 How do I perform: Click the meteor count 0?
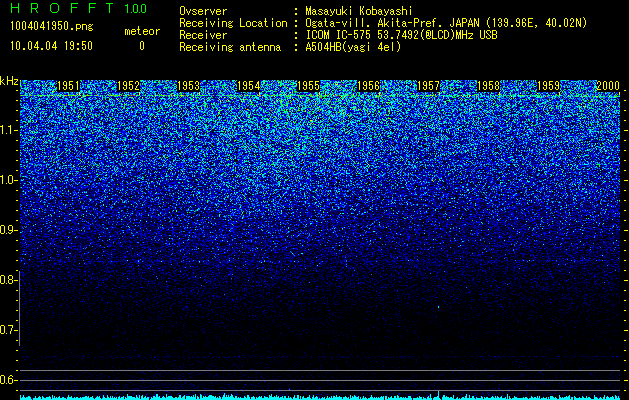pyautogui.click(x=142, y=46)
